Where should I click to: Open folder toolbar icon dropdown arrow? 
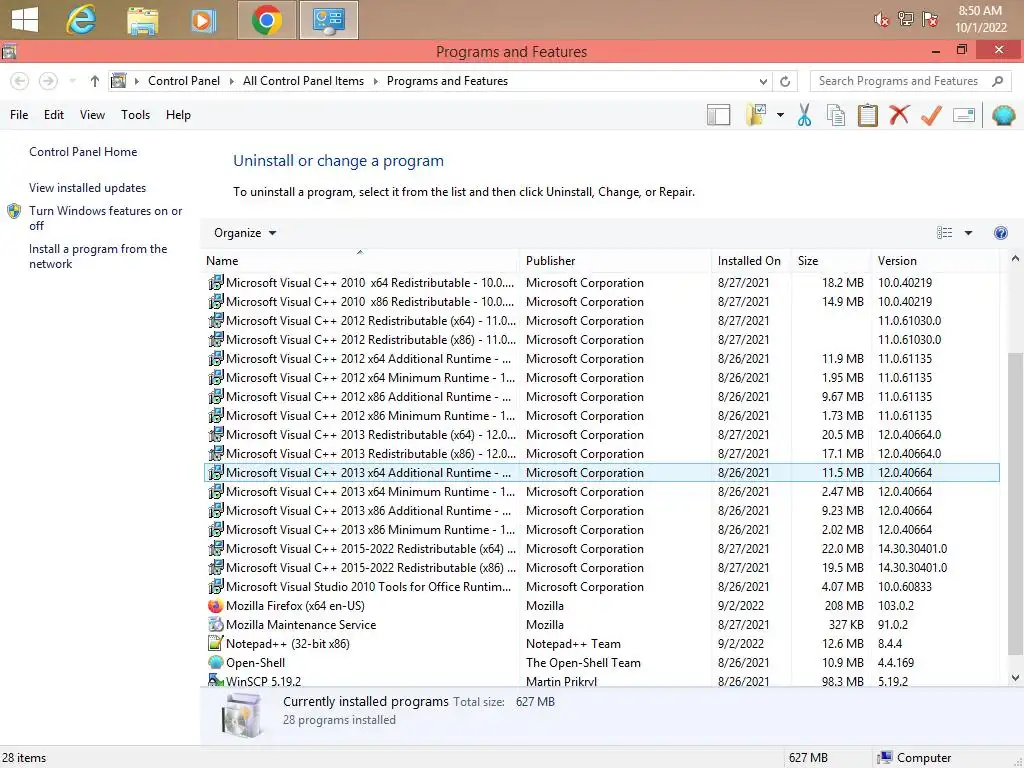click(780, 115)
